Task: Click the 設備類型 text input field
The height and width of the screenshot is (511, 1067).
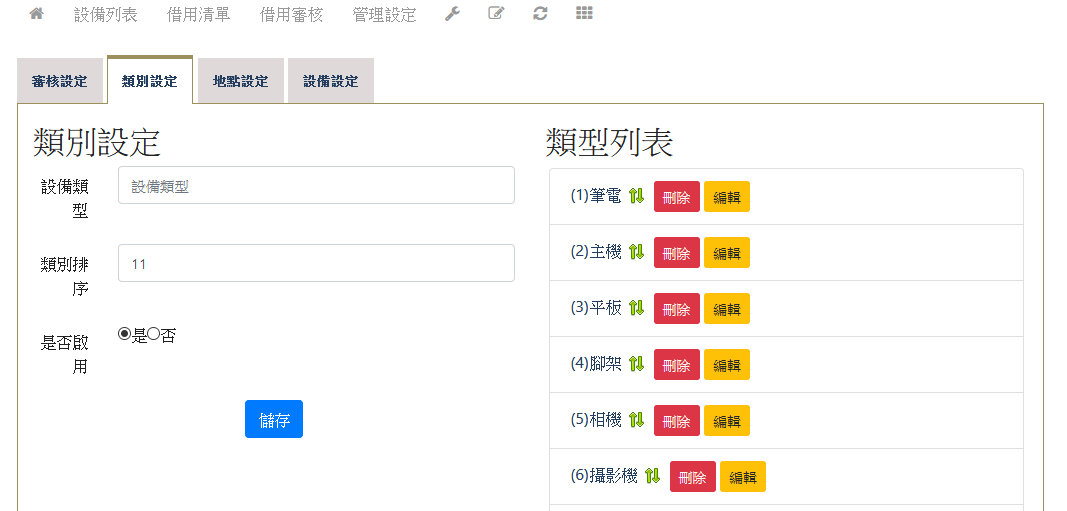Action: click(x=316, y=186)
